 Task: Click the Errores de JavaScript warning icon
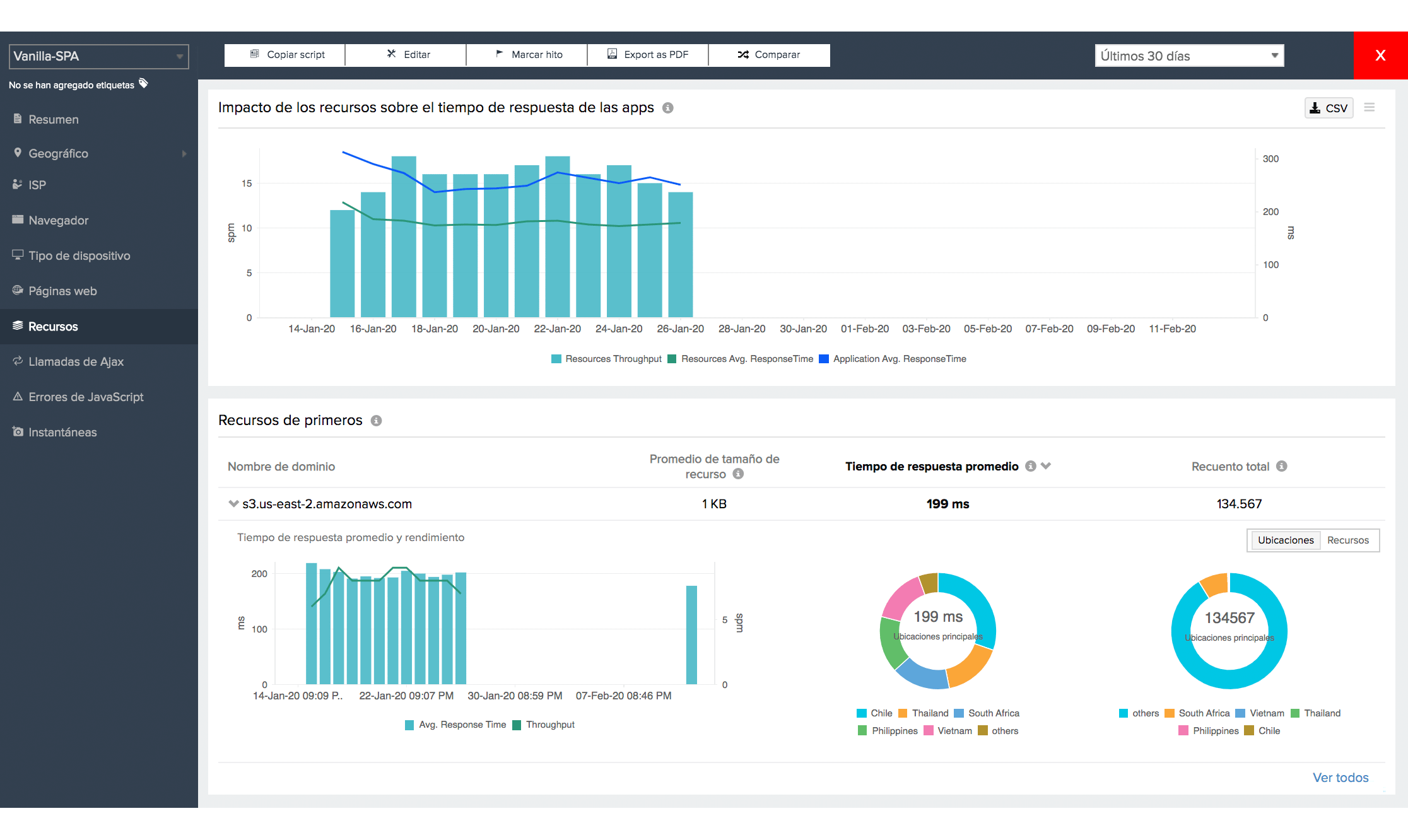point(18,396)
